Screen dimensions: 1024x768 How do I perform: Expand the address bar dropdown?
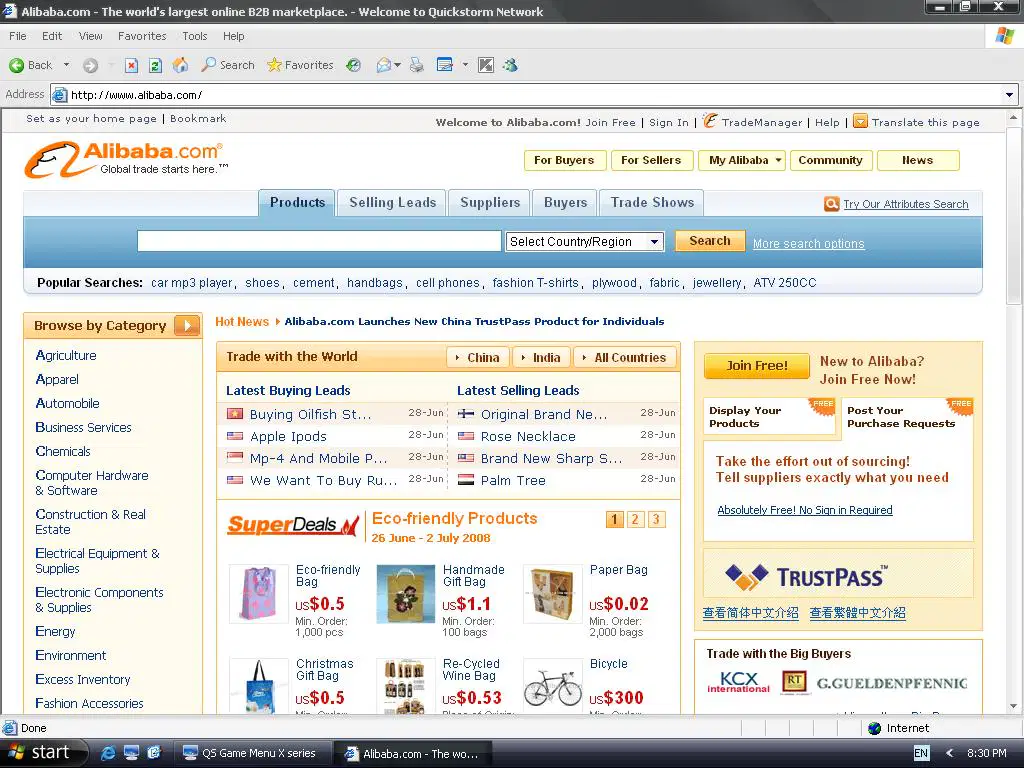[x=1010, y=95]
